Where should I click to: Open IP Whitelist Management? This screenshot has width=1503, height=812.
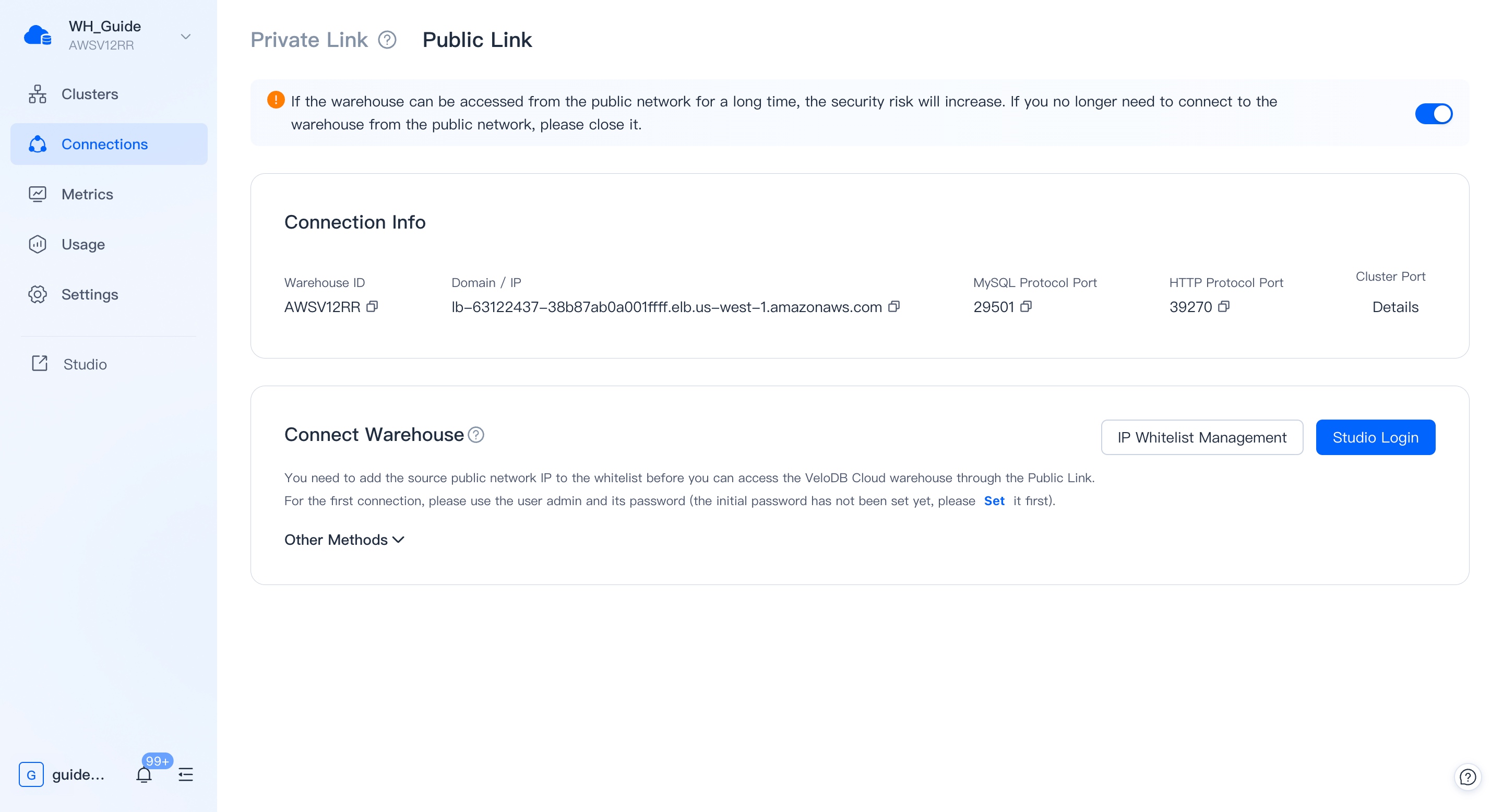1201,437
